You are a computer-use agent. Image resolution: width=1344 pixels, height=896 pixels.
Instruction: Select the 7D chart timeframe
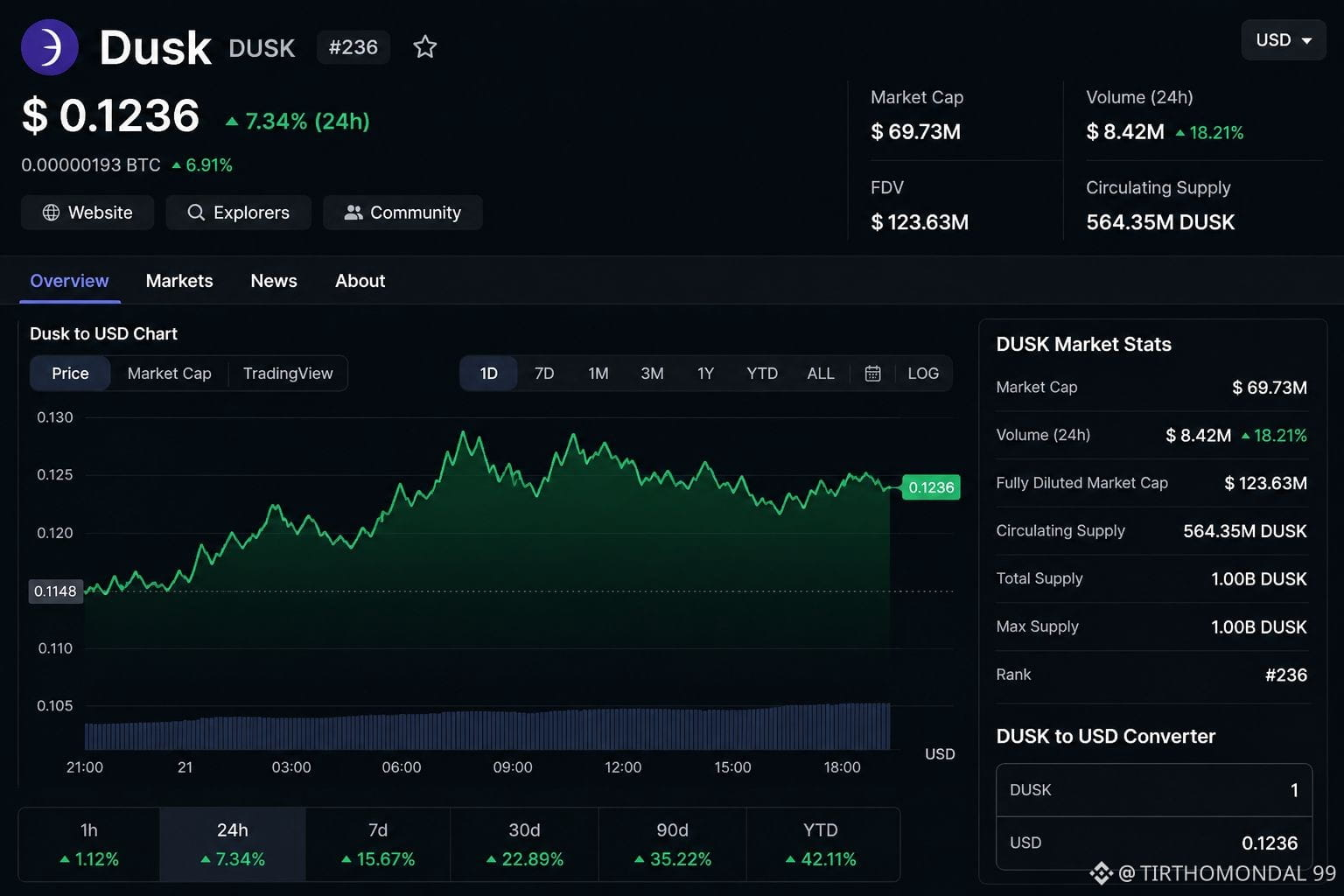pos(544,374)
